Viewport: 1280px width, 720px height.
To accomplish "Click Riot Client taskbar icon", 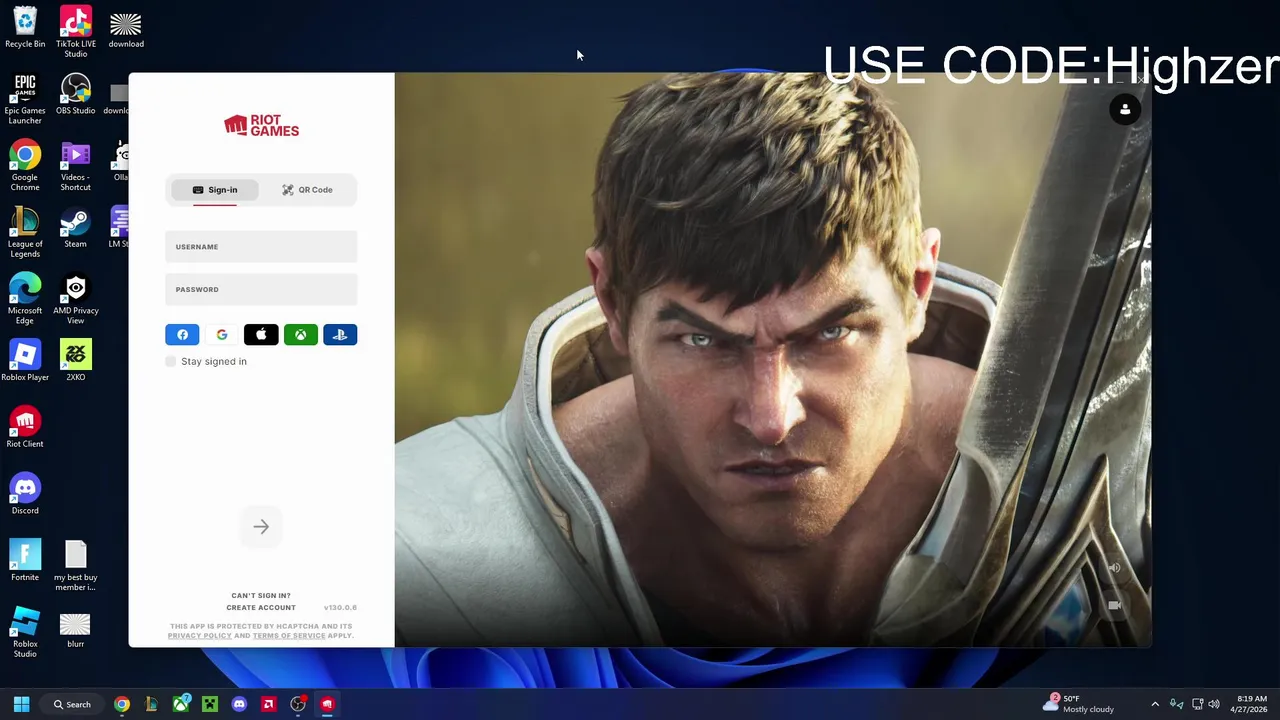I will 327,704.
